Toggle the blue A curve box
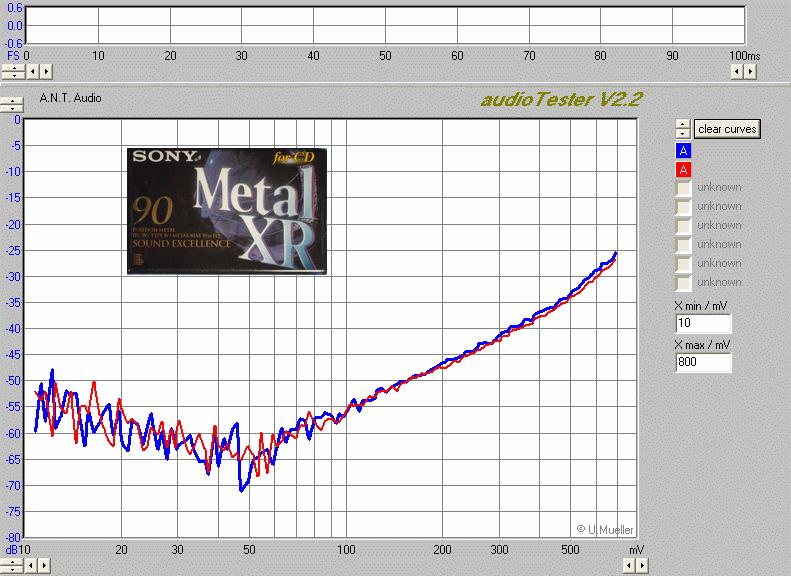Viewport: 791px width, 576px height. (684, 151)
